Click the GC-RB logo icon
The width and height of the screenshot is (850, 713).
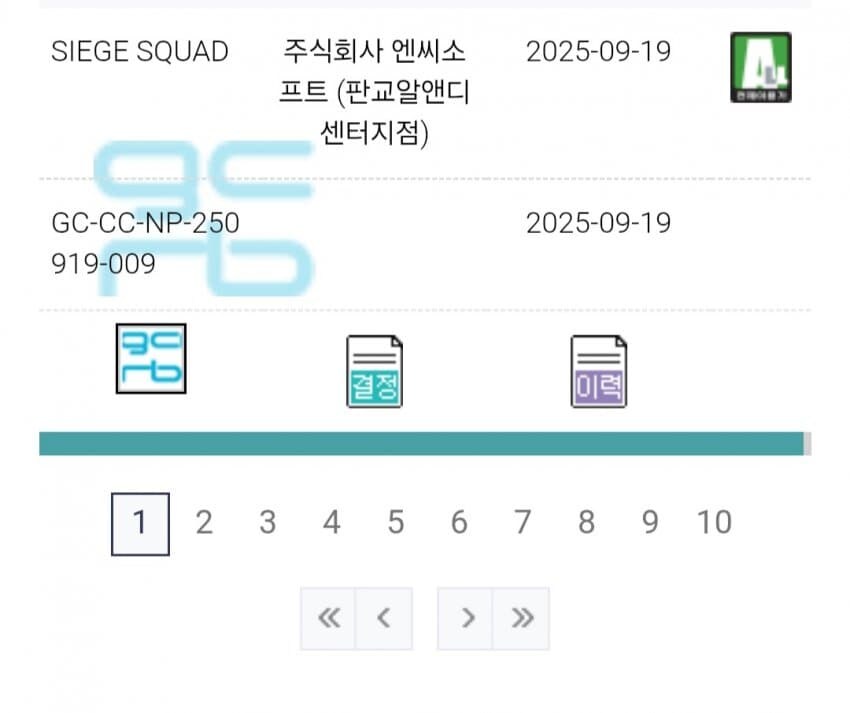coord(150,360)
